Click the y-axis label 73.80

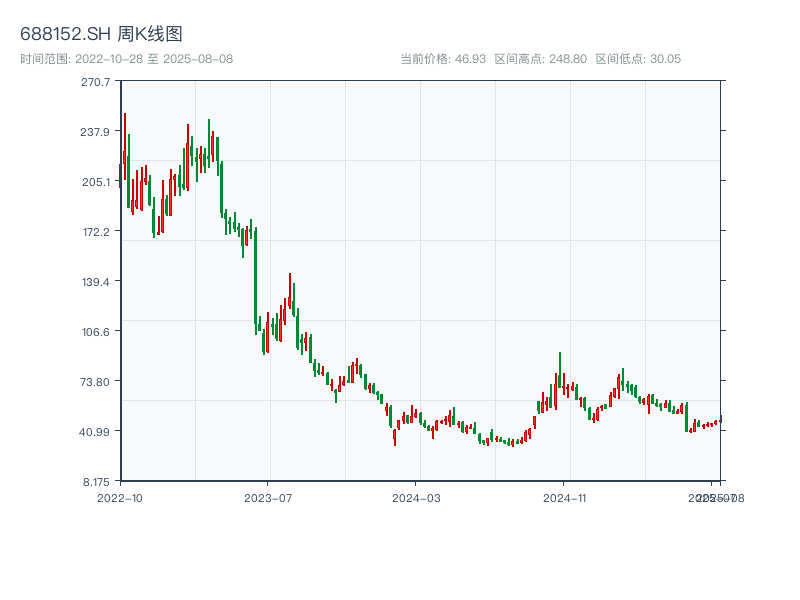[x=95, y=382]
